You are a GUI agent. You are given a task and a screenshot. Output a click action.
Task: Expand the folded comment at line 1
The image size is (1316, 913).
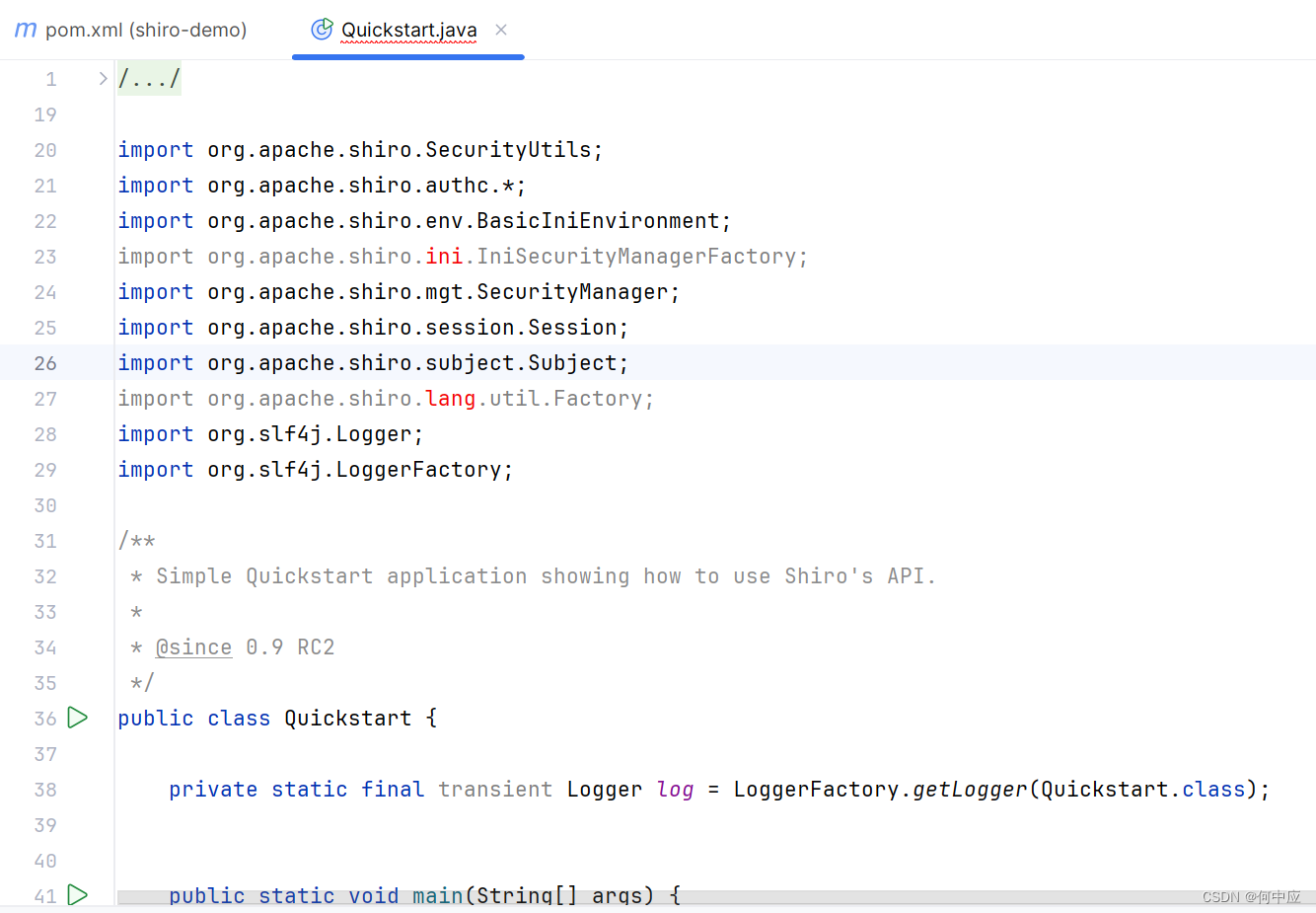click(x=103, y=78)
